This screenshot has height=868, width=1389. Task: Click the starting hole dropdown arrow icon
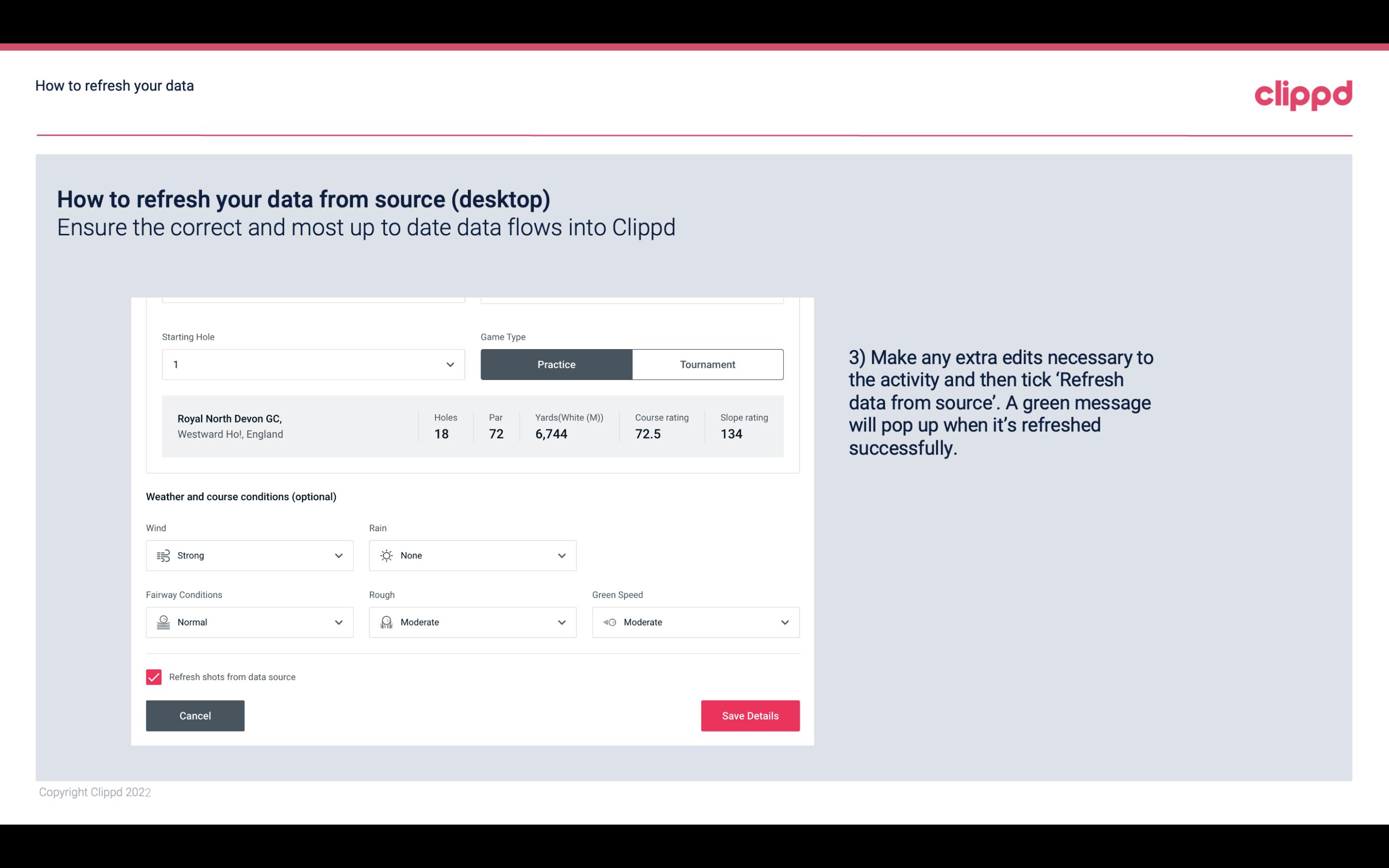(450, 364)
